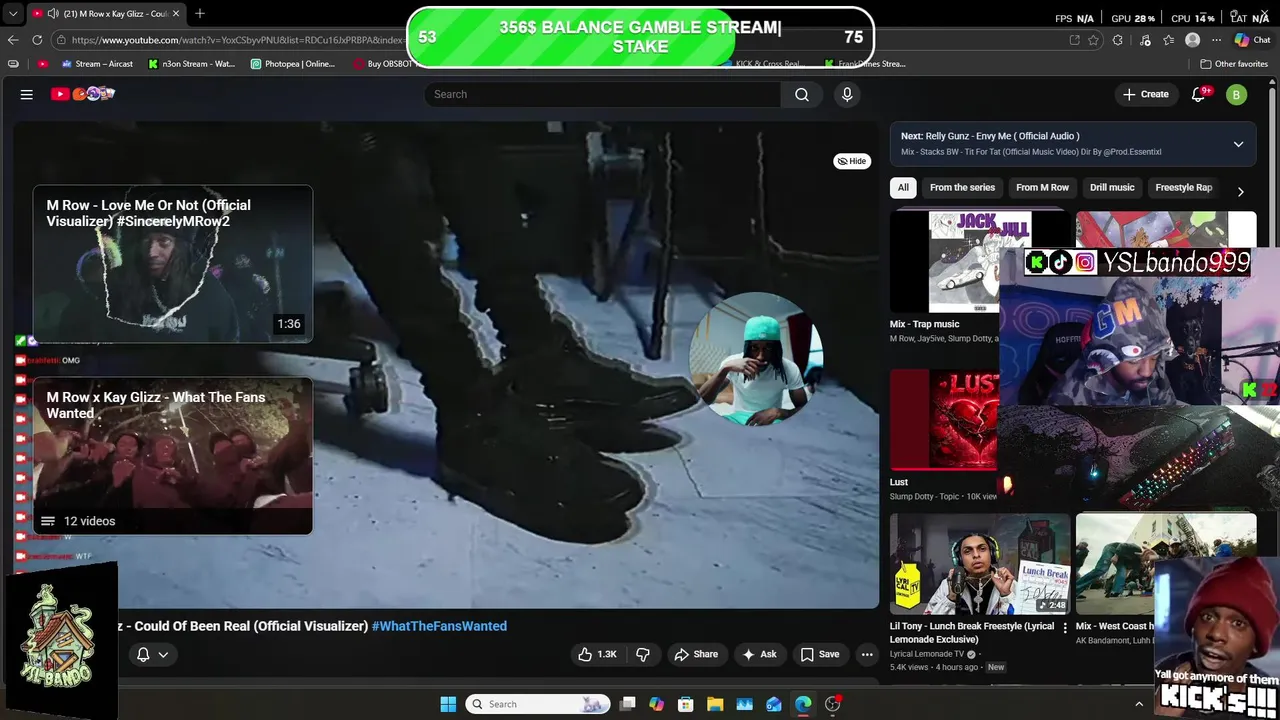This screenshot has width=1280, height=720.
Task: Open options for Lil Tony video
Action: click(1064, 628)
